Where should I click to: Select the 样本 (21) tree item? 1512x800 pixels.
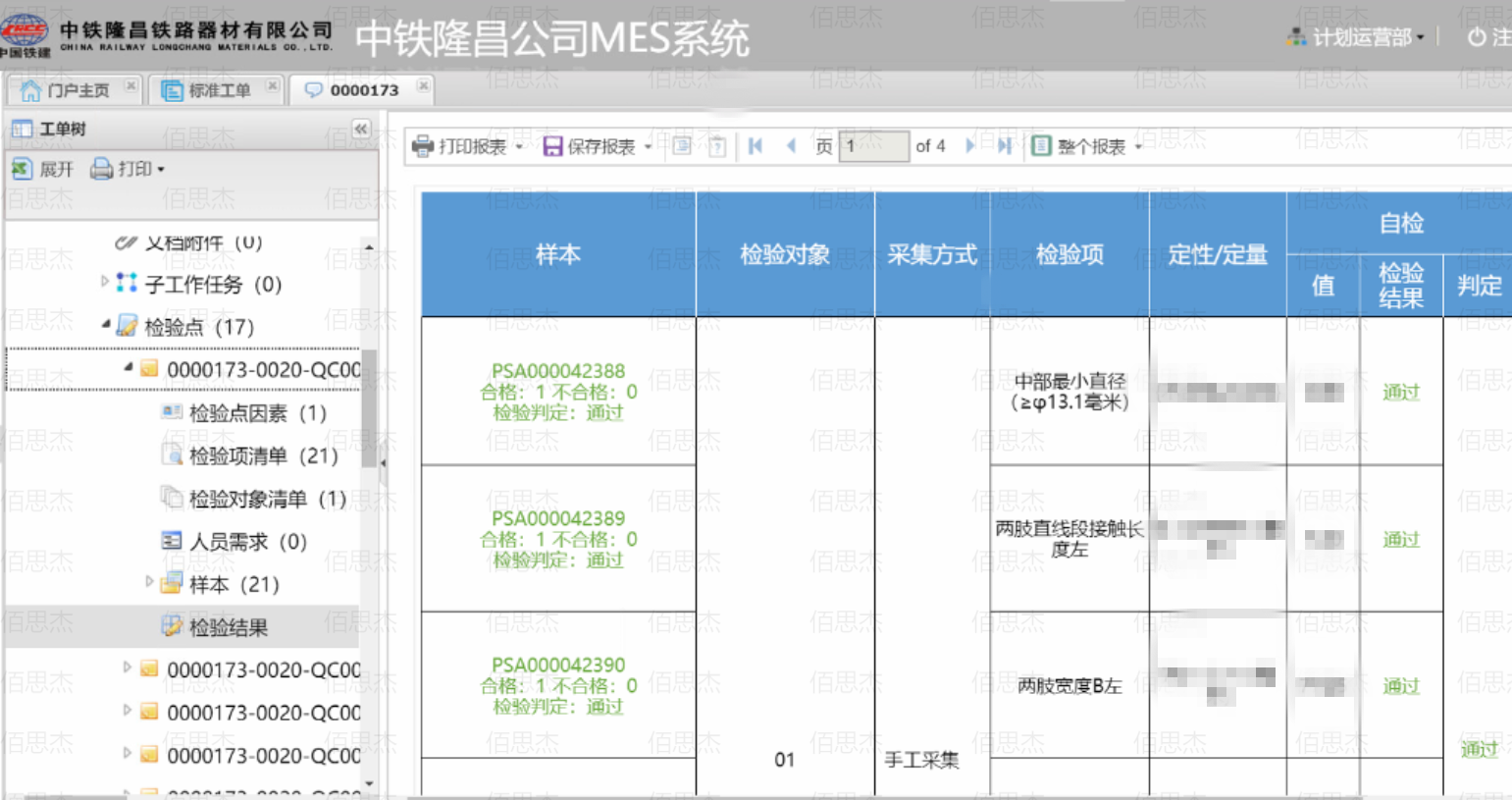[x=235, y=585]
